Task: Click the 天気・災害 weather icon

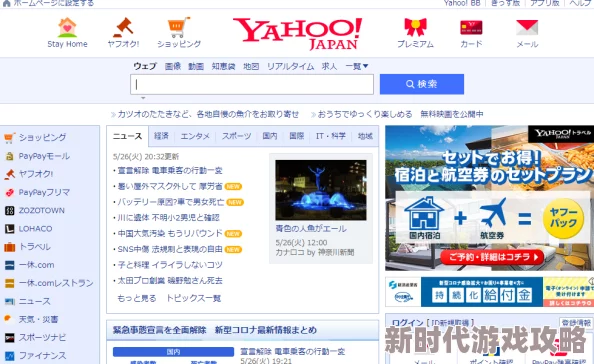Action: 8,319
